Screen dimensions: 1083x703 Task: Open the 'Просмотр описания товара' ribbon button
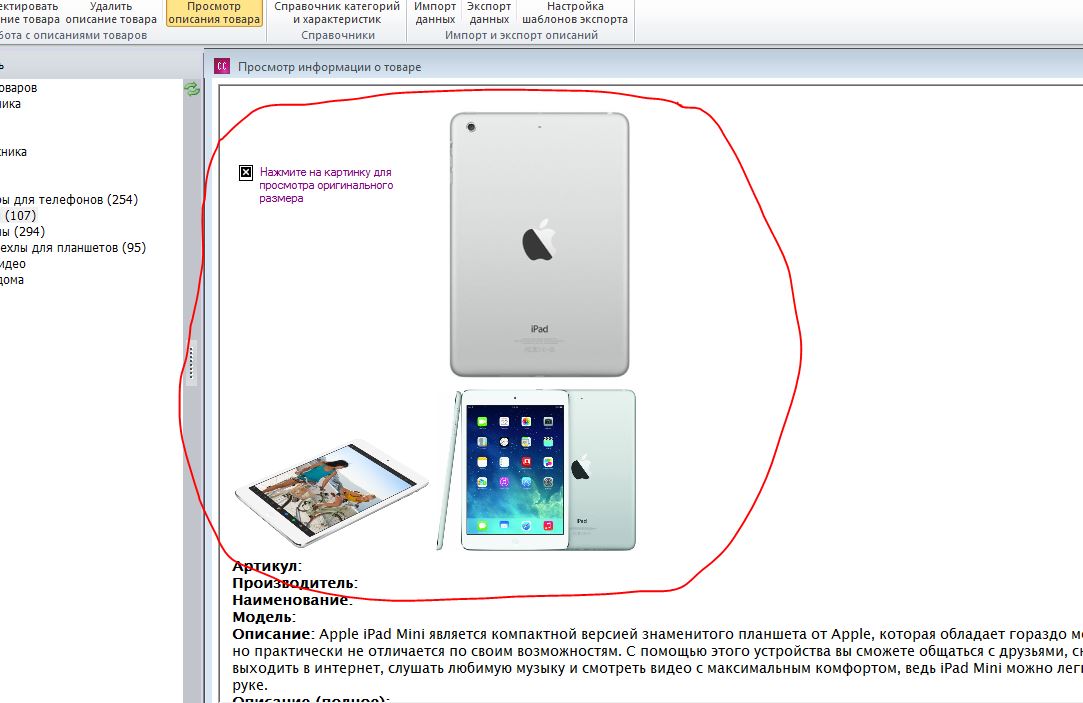(x=214, y=13)
